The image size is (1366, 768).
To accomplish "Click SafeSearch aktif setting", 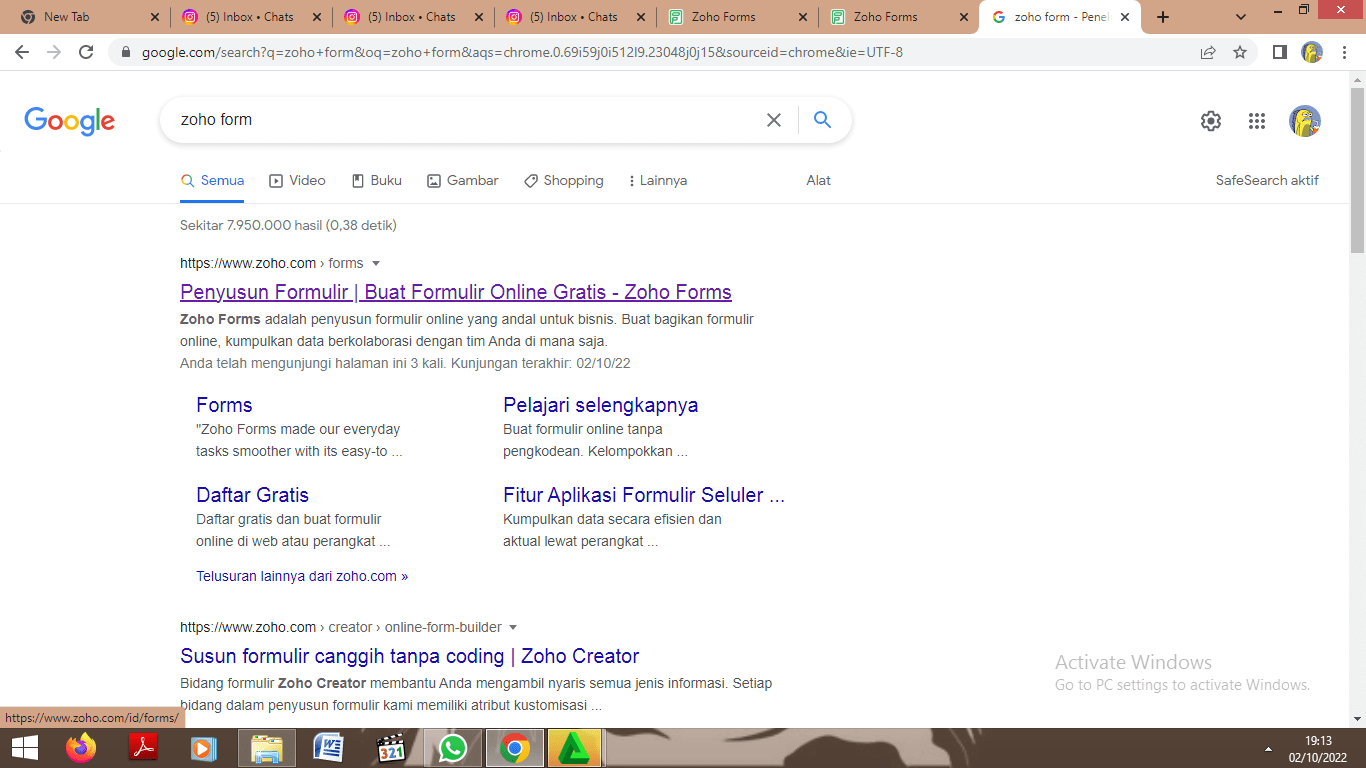I will tap(1267, 181).
